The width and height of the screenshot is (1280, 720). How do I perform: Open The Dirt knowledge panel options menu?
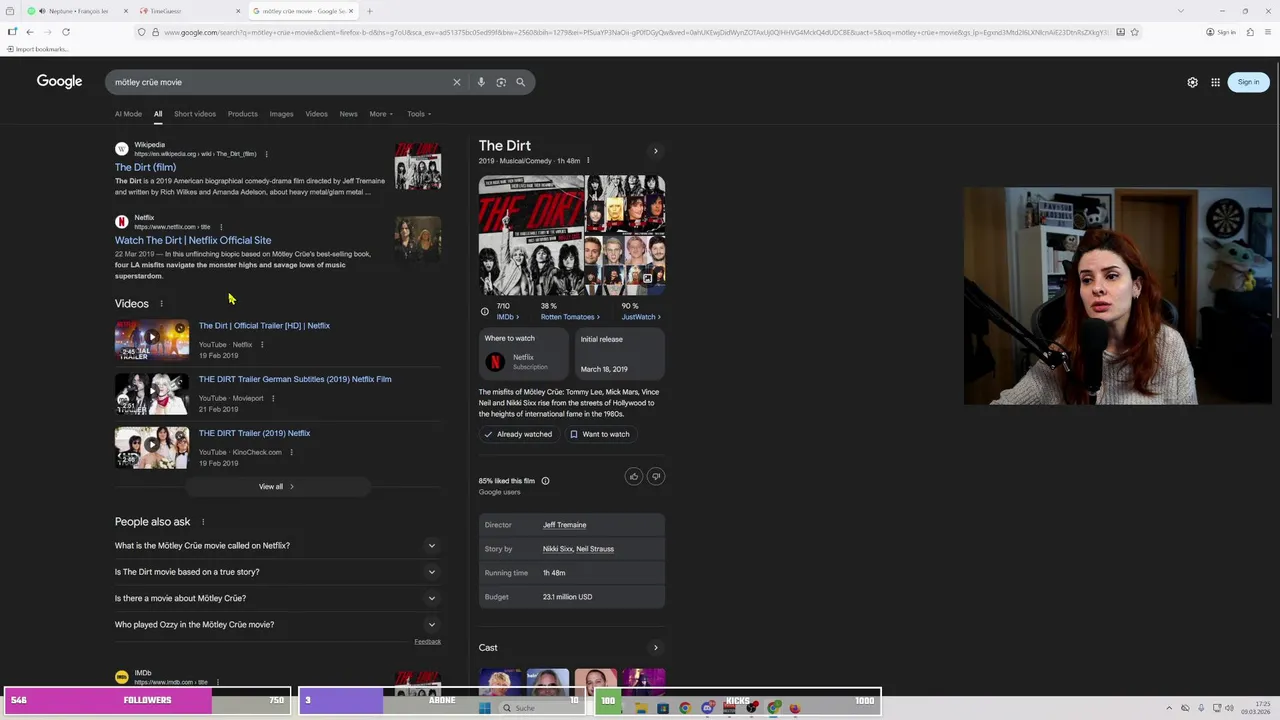(x=588, y=161)
